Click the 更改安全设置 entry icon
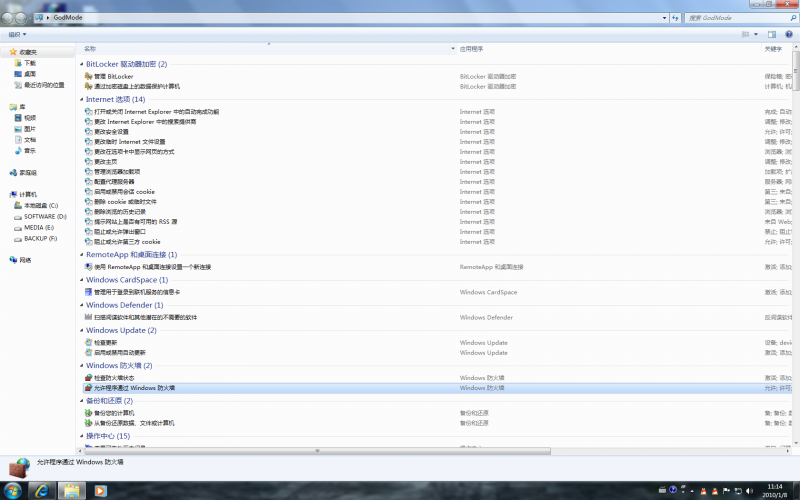800x500 pixels. click(x=88, y=132)
